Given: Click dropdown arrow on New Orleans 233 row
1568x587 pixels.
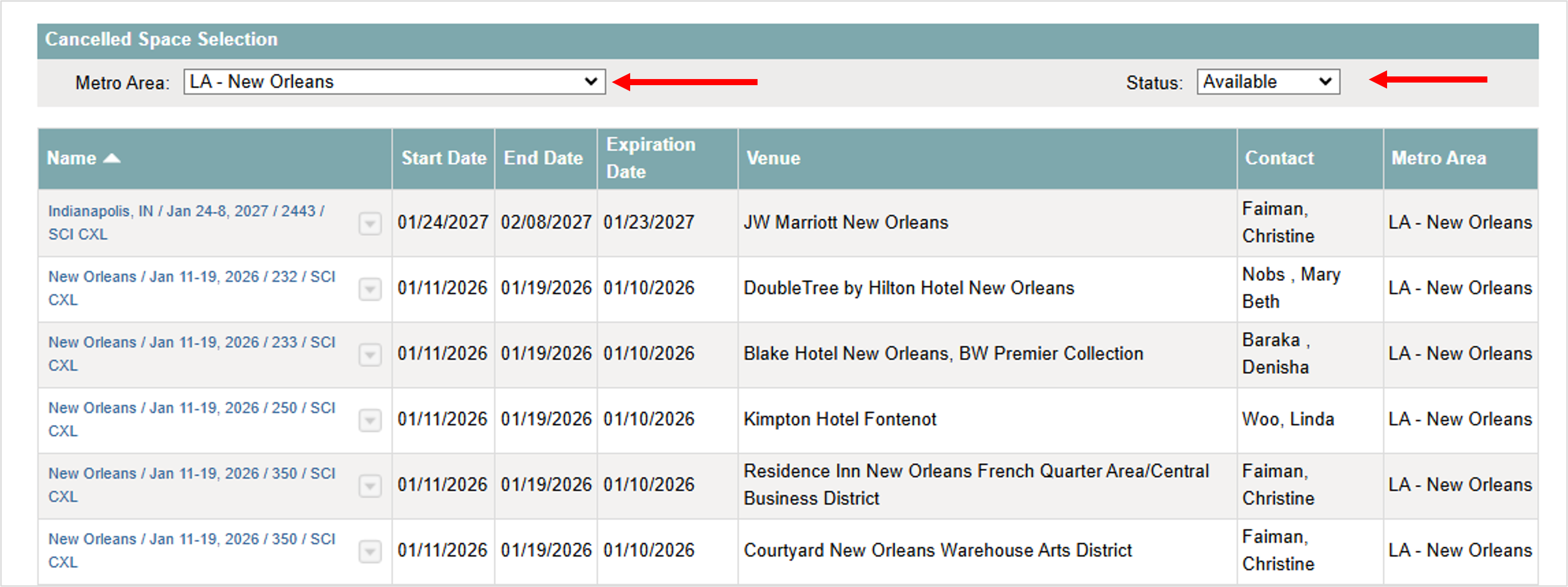Looking at the screenshot, I should tap(369, 355).
